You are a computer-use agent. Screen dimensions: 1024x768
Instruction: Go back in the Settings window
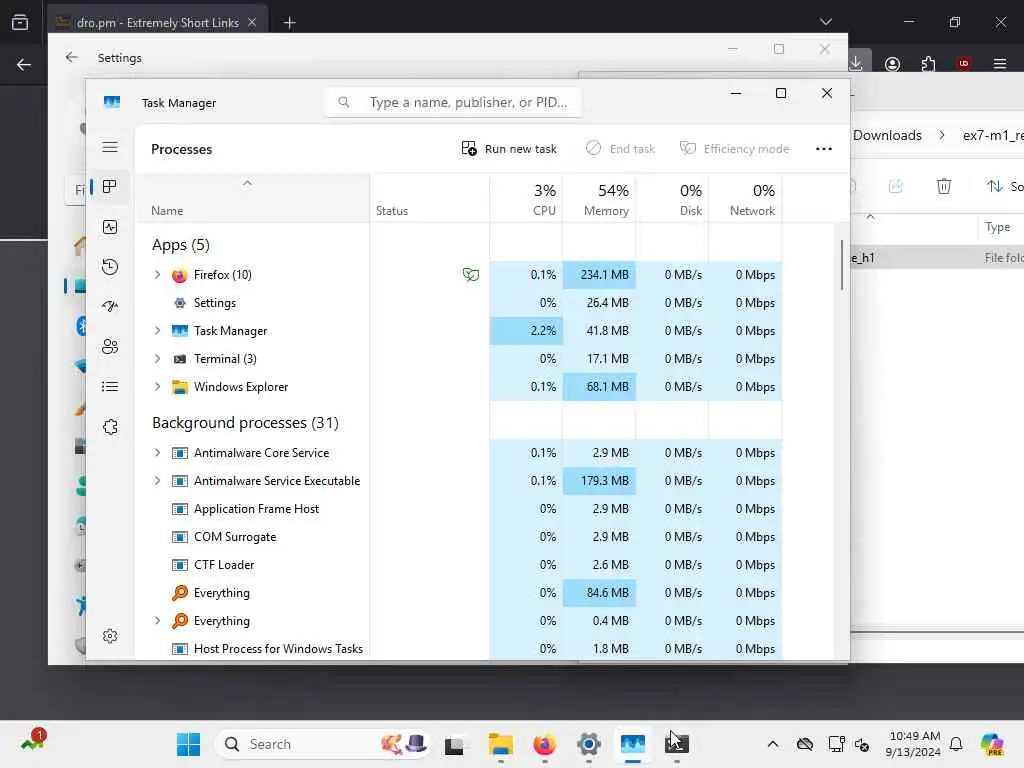pos(71,57)
